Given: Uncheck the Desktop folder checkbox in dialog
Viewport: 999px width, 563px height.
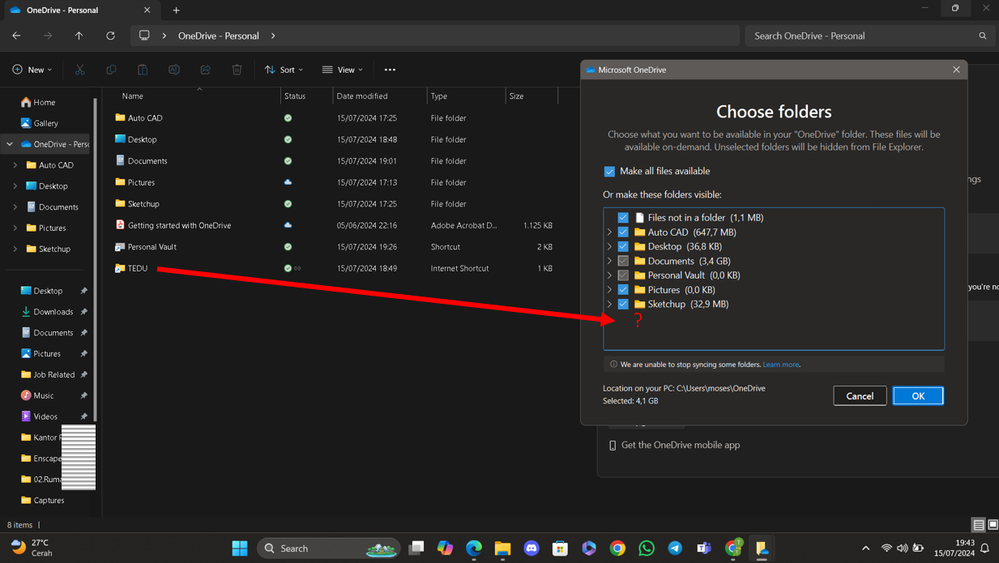Looking at the screenshot, I should (623, 246).
